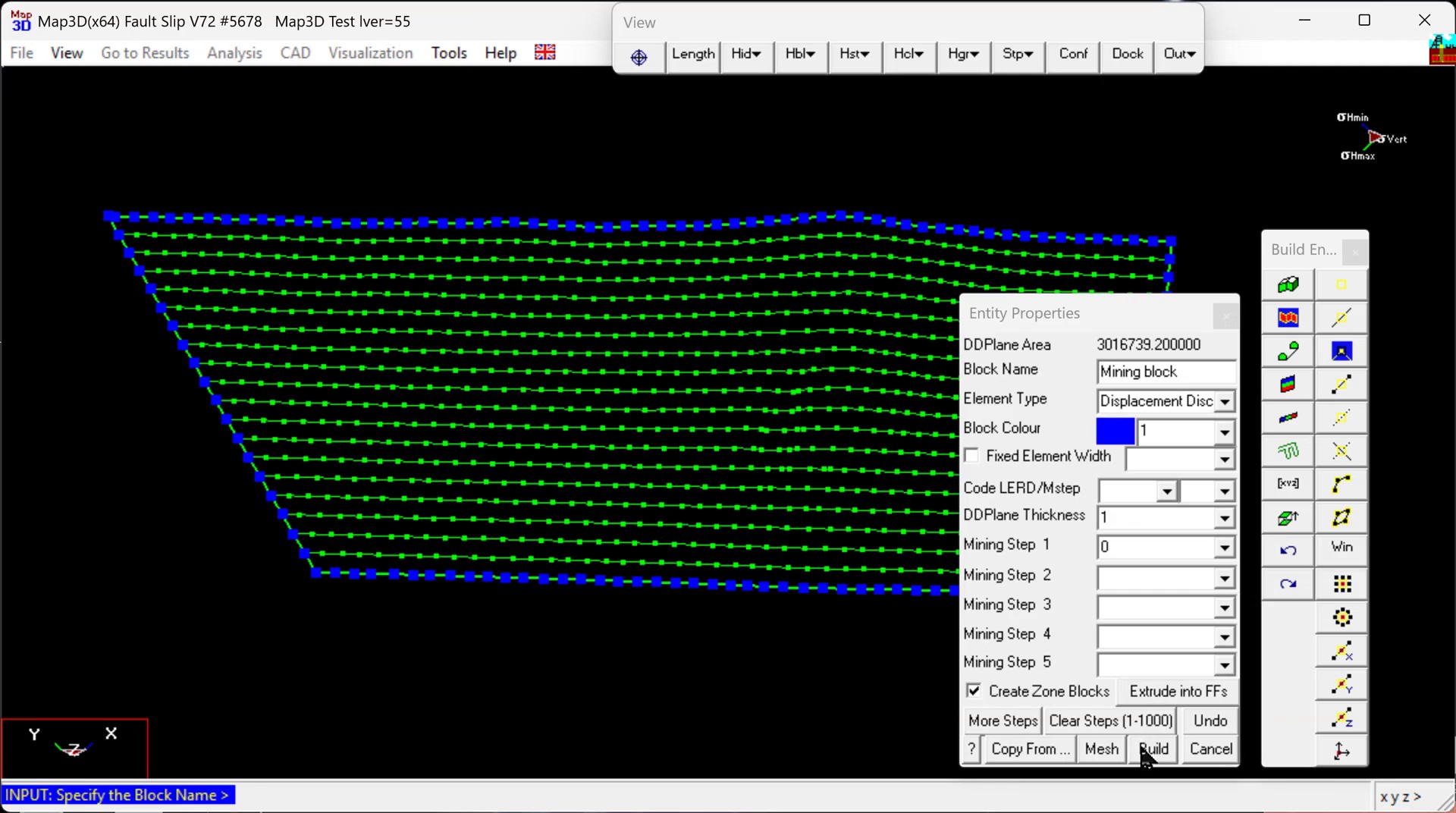
Task: Open the Tools menu
Action: (449, 53)
